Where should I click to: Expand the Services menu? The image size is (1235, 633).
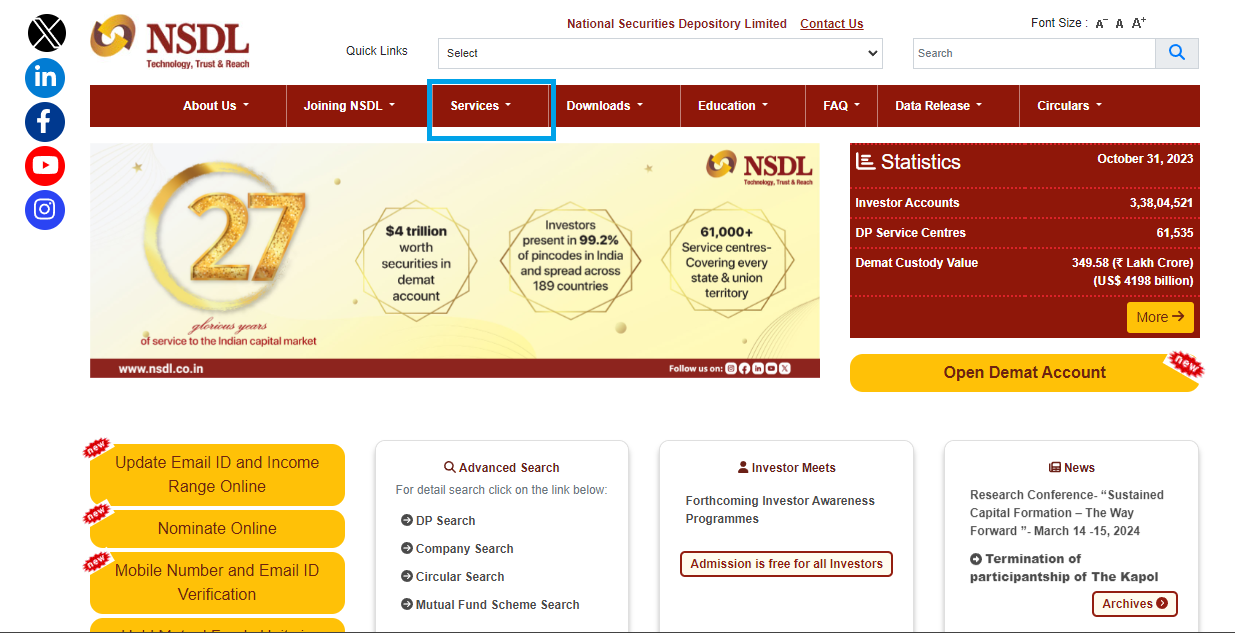coord(480,106)
